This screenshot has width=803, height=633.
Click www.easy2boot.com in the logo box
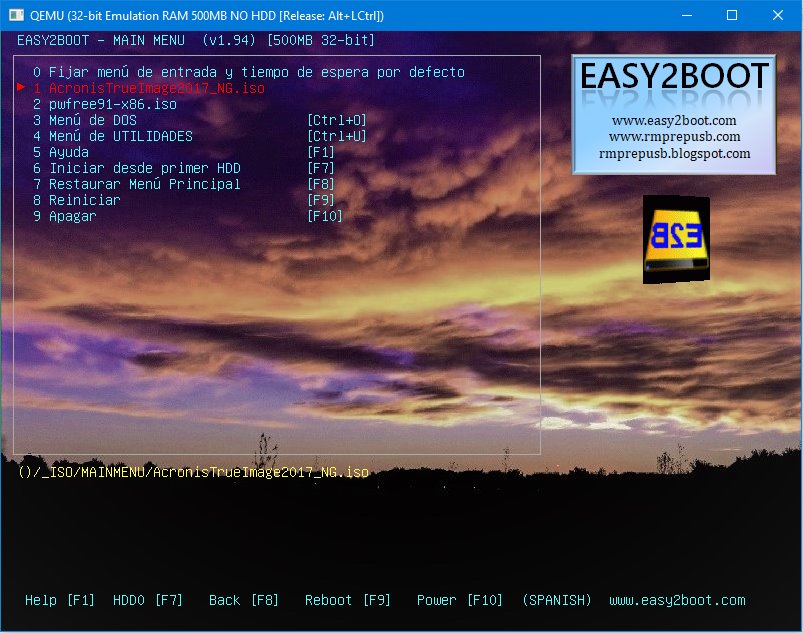674,120
